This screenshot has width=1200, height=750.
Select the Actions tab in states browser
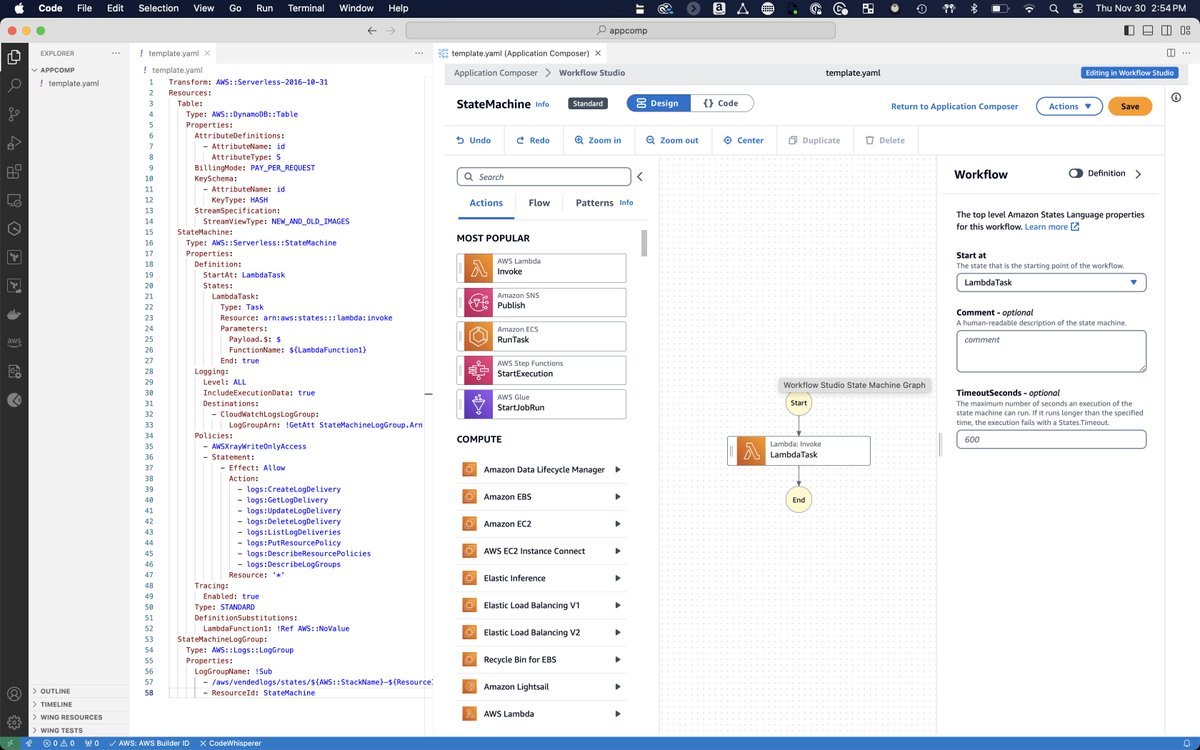(486, 202)
